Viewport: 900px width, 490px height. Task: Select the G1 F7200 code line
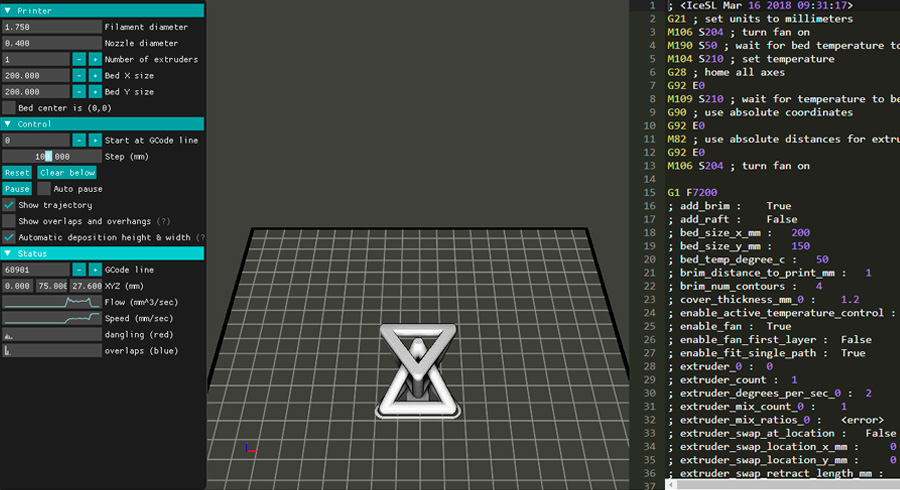[x=692, y=192]
